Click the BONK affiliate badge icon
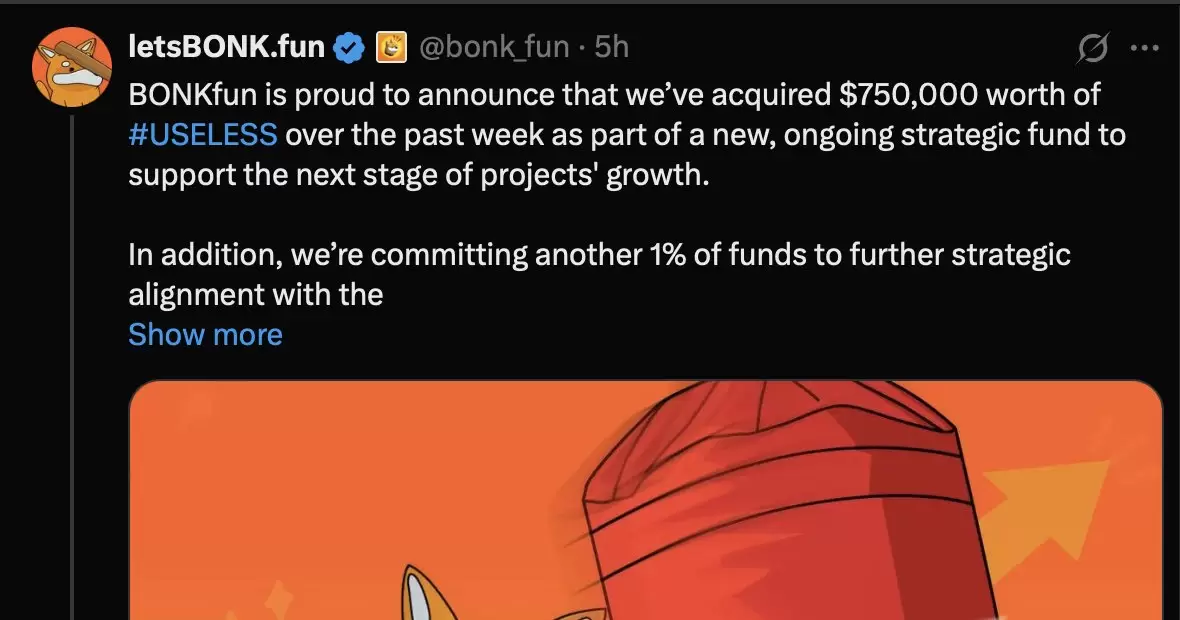Viewport: 1180px width, 620px height. (x=391, y=47)
